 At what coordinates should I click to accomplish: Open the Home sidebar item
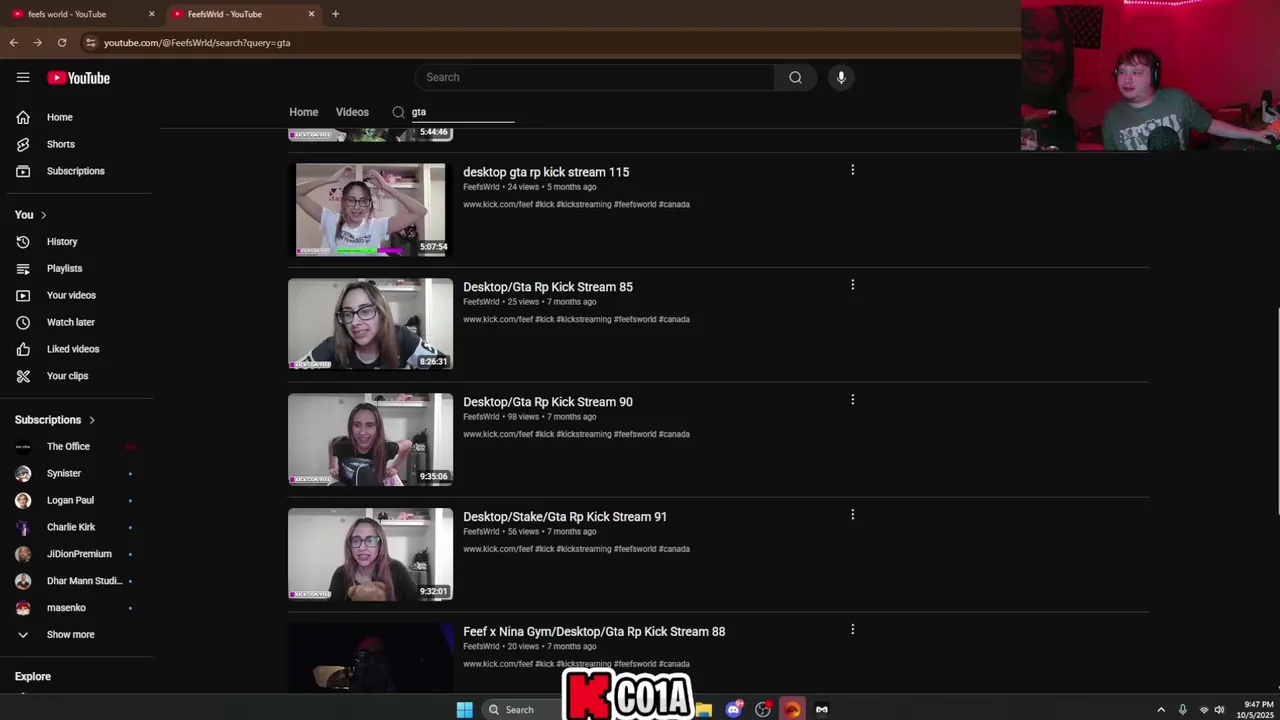[77, 117]
